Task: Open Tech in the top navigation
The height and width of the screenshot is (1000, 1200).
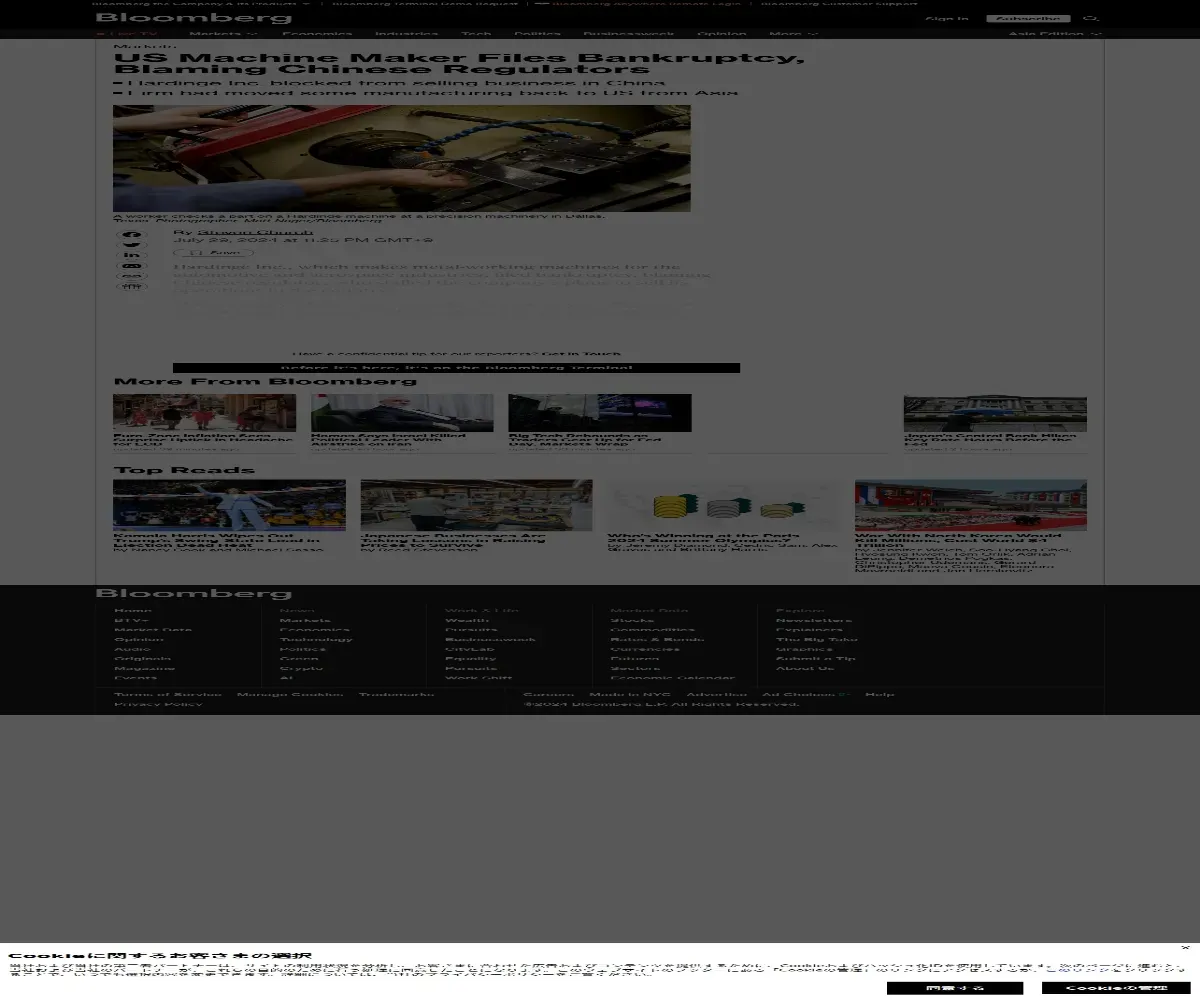Action: coord(476,34)
